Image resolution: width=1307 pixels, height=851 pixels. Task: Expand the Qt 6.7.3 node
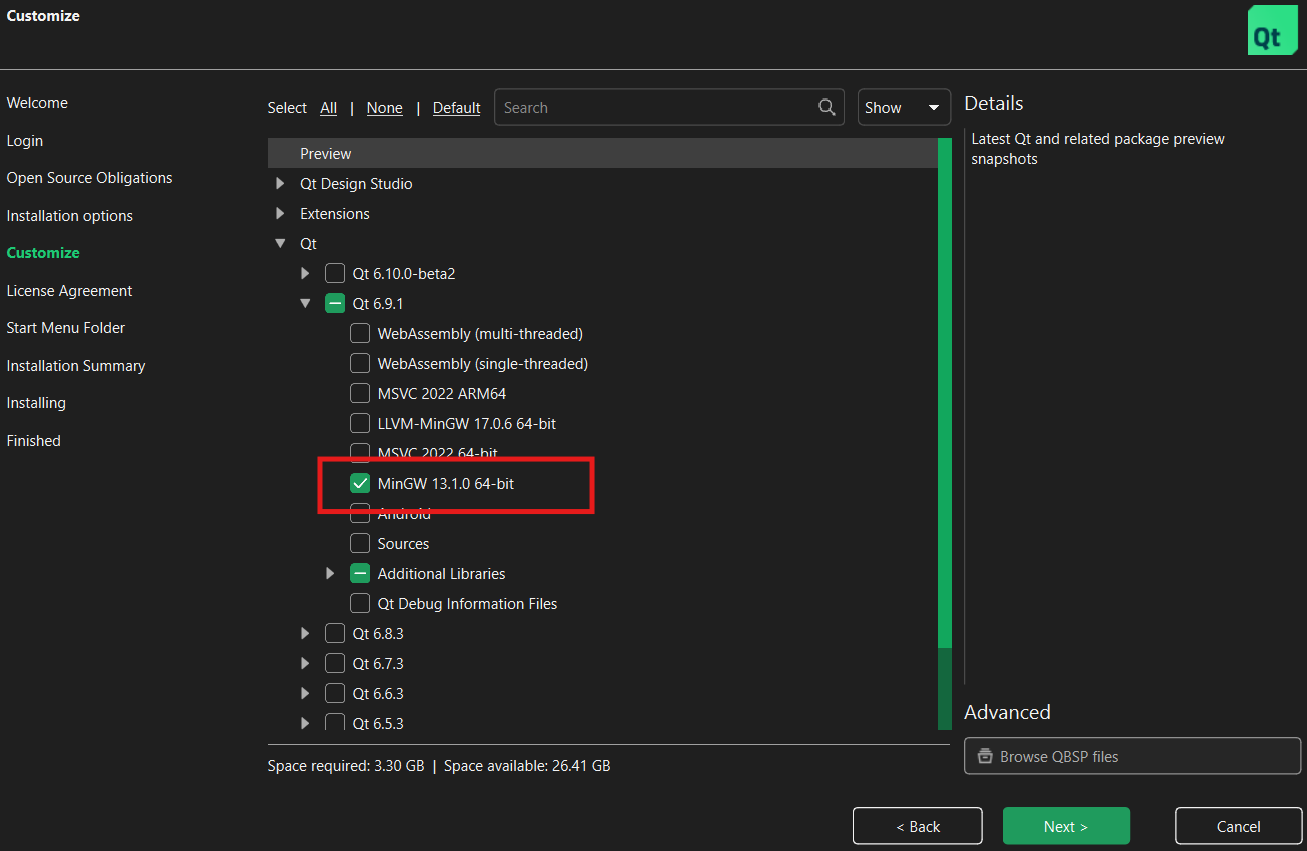(x=305, y=663)
